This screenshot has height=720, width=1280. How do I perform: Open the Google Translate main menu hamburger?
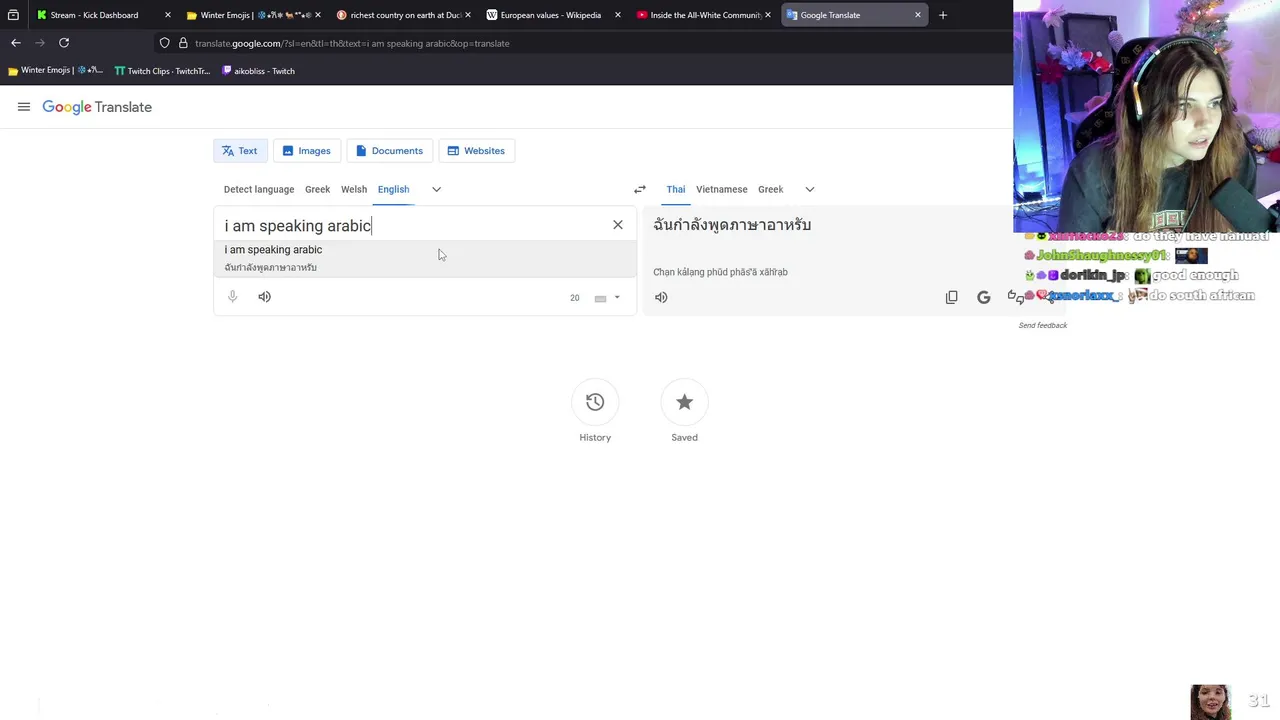point(24,107)
